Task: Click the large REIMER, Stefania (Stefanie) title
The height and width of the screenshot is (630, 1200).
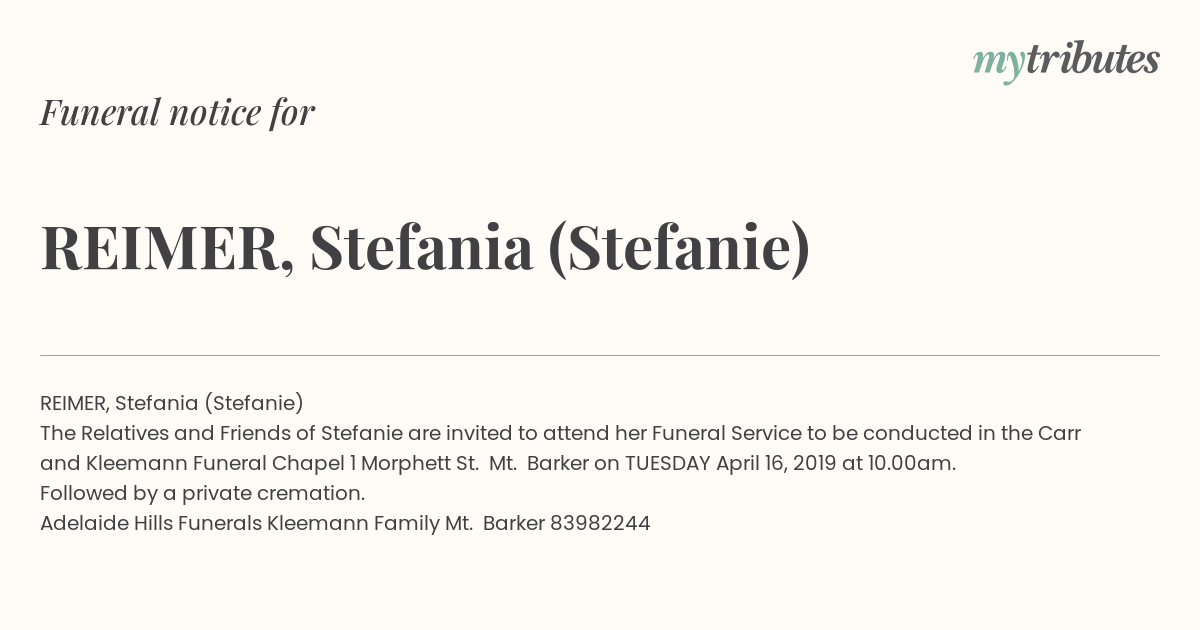Action: point(425,248)
